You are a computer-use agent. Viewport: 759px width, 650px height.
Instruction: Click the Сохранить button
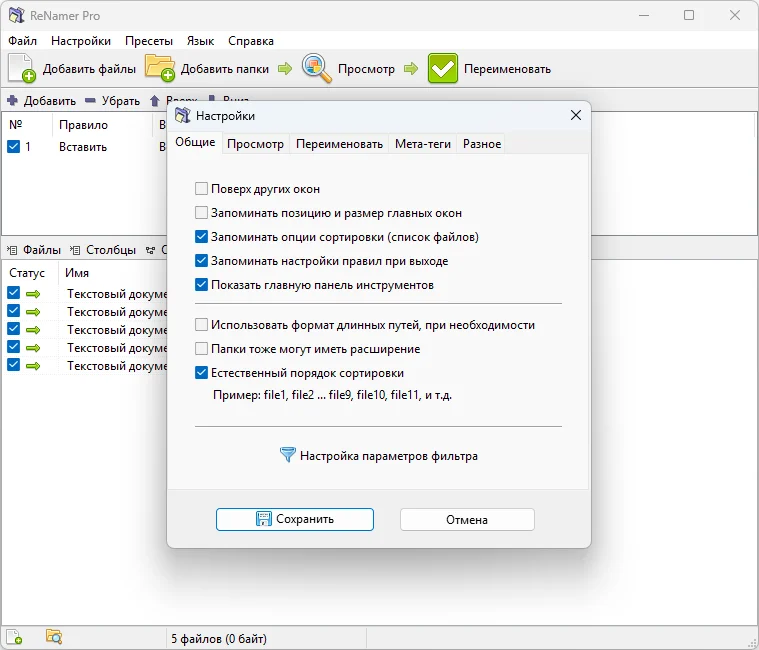295,519
